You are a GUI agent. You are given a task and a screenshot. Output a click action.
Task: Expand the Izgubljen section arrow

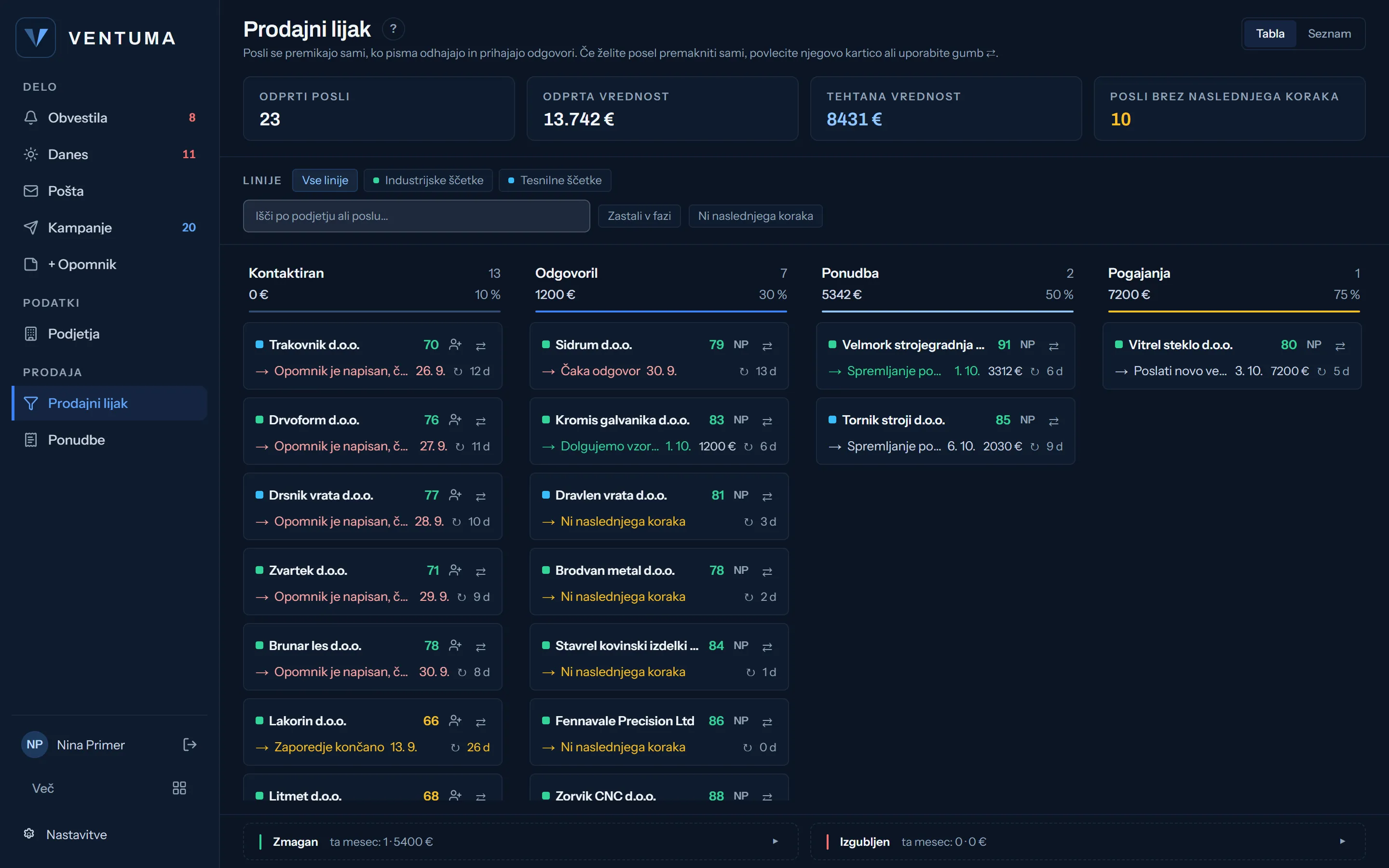click(1343, 841)
